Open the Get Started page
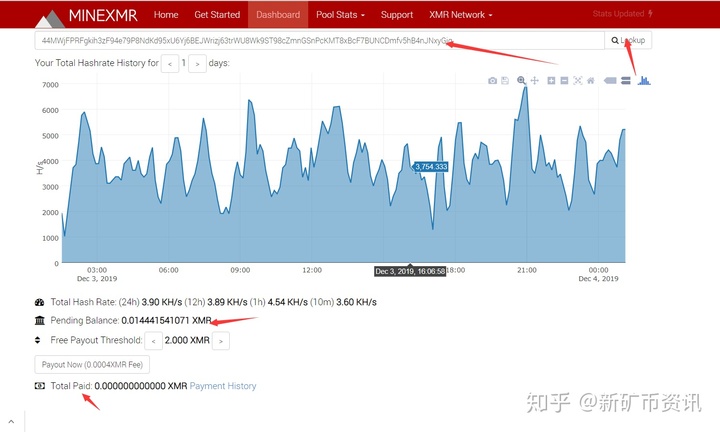The image size is (720, 432). (x=217, y=15)
